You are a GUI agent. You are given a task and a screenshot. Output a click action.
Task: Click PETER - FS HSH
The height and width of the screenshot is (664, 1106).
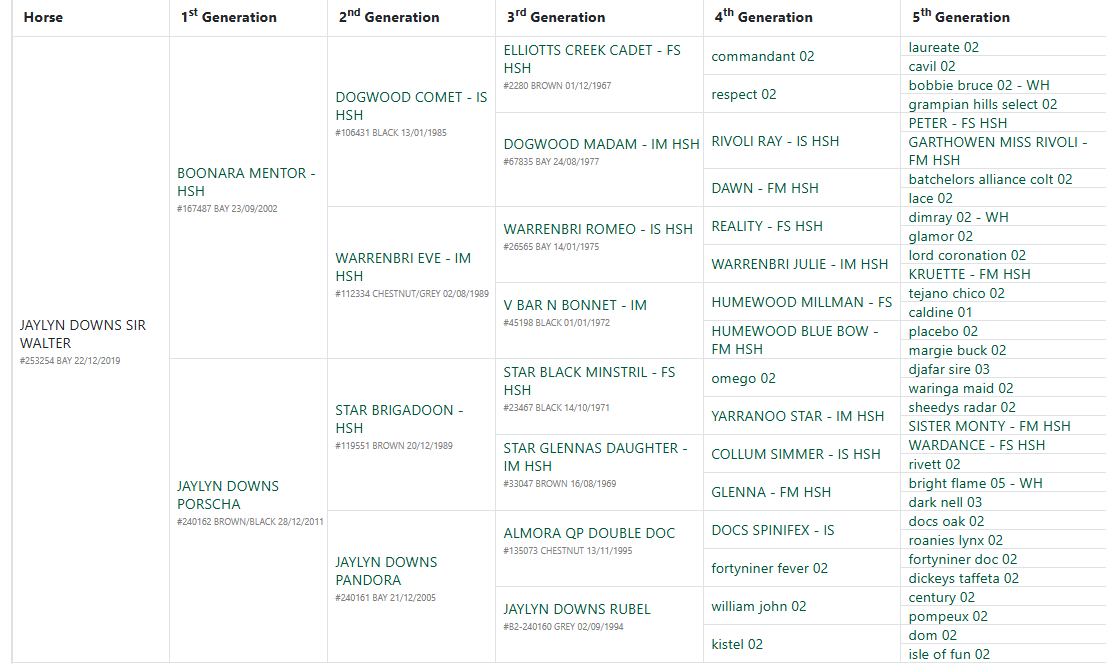tap(957, 123)
